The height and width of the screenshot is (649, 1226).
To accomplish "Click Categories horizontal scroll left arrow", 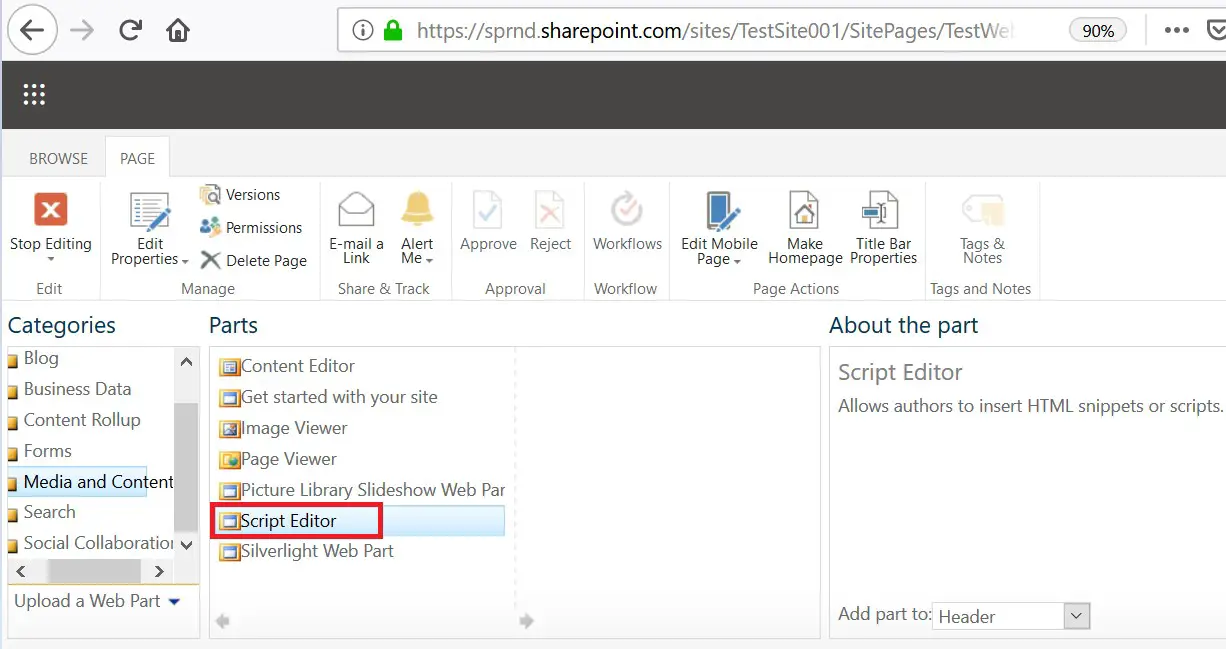I will tap(22, 571).
